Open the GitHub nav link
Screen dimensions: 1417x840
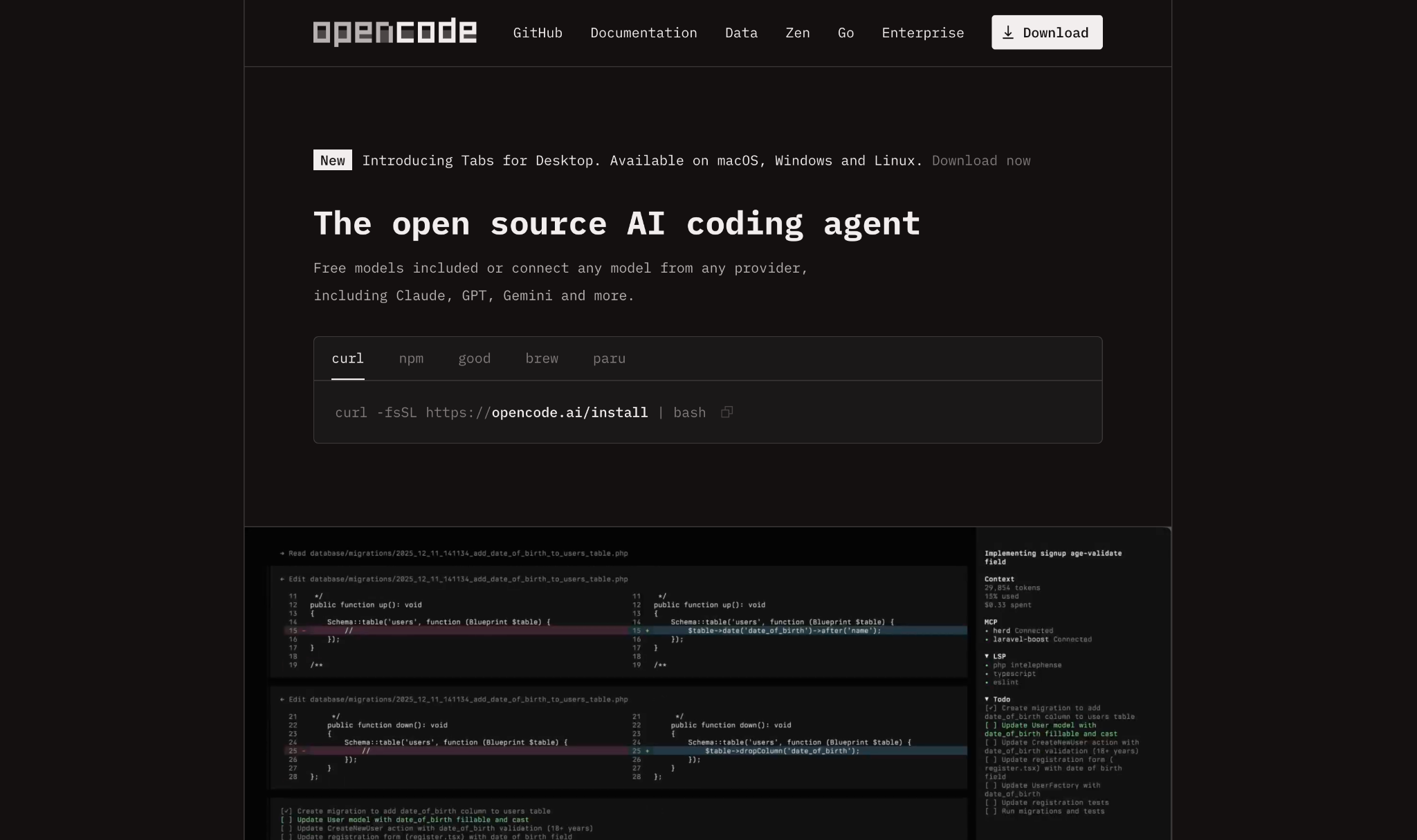tap(538, 33)
